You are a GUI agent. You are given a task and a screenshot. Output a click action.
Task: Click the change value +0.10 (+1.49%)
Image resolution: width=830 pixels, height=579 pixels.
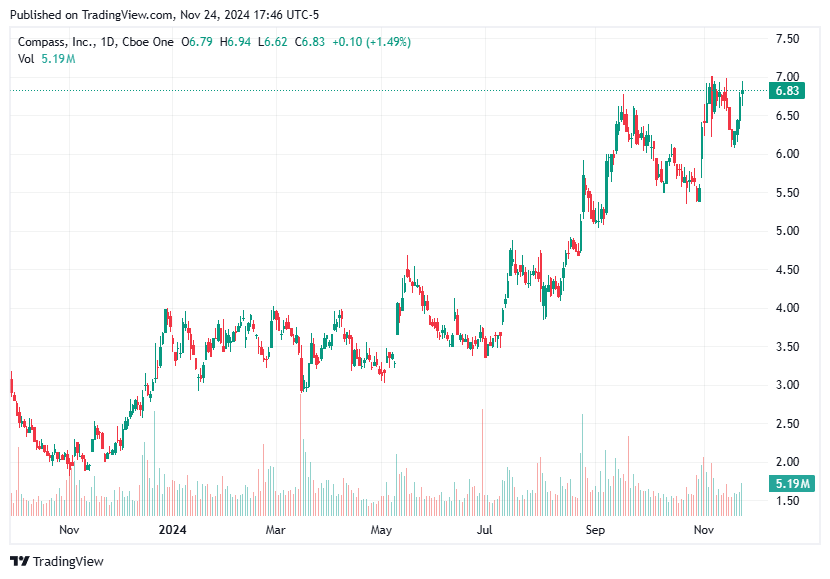pyautogui.click(x=372, y=42)
